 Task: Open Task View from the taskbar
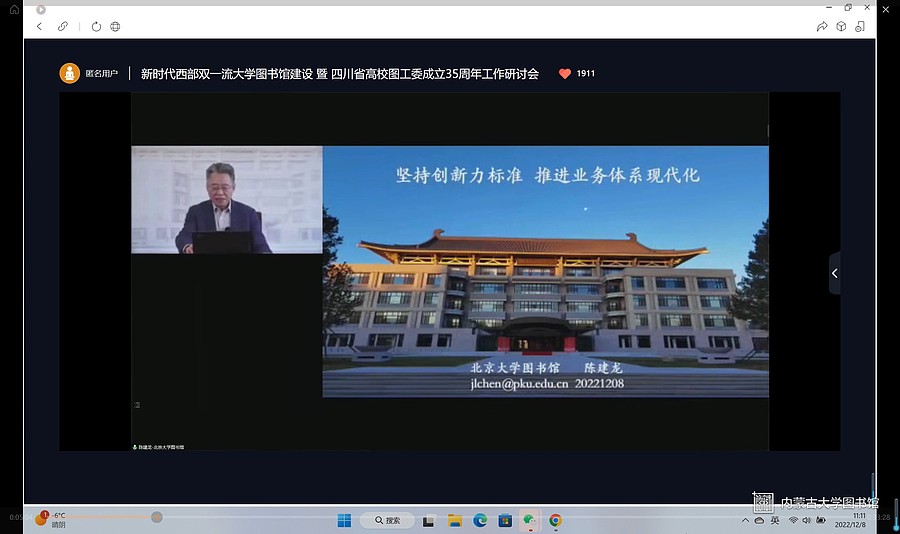pyautogui.click(x=428, y=521)
